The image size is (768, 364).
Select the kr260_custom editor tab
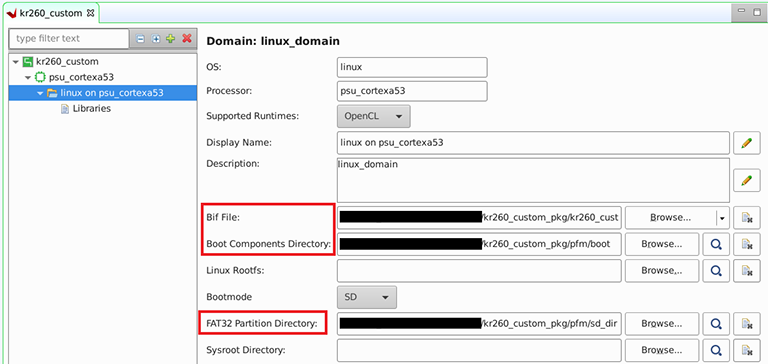point(50,13)
